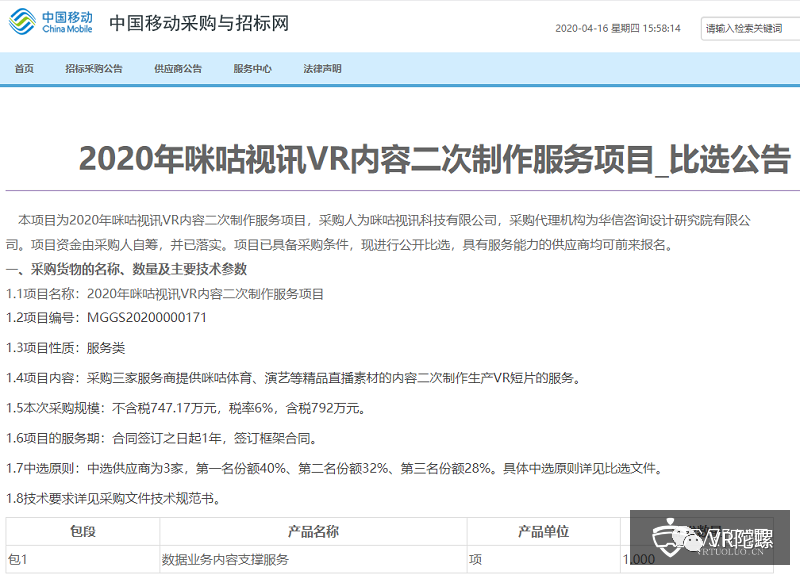800x575 pixels.
Task: Click the China Mobile logo icon
Action: (22, 21)
